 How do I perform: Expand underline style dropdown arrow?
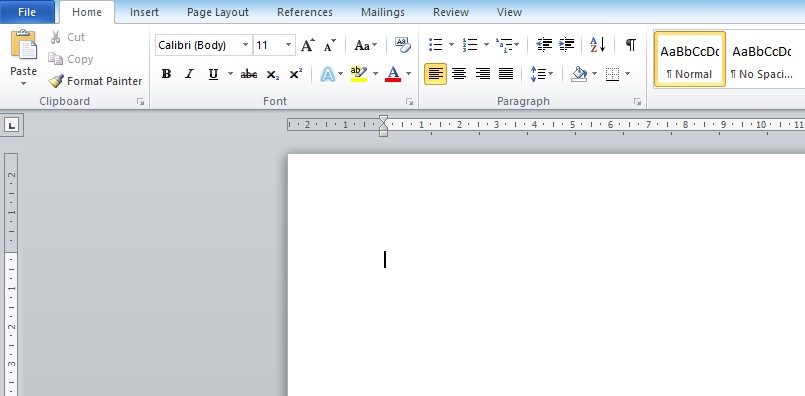point(230,74)
